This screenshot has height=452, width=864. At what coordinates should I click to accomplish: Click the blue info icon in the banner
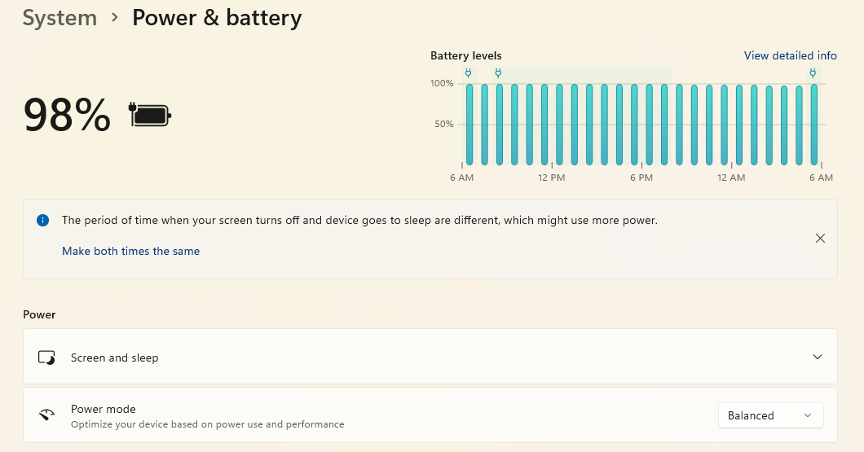43,220
